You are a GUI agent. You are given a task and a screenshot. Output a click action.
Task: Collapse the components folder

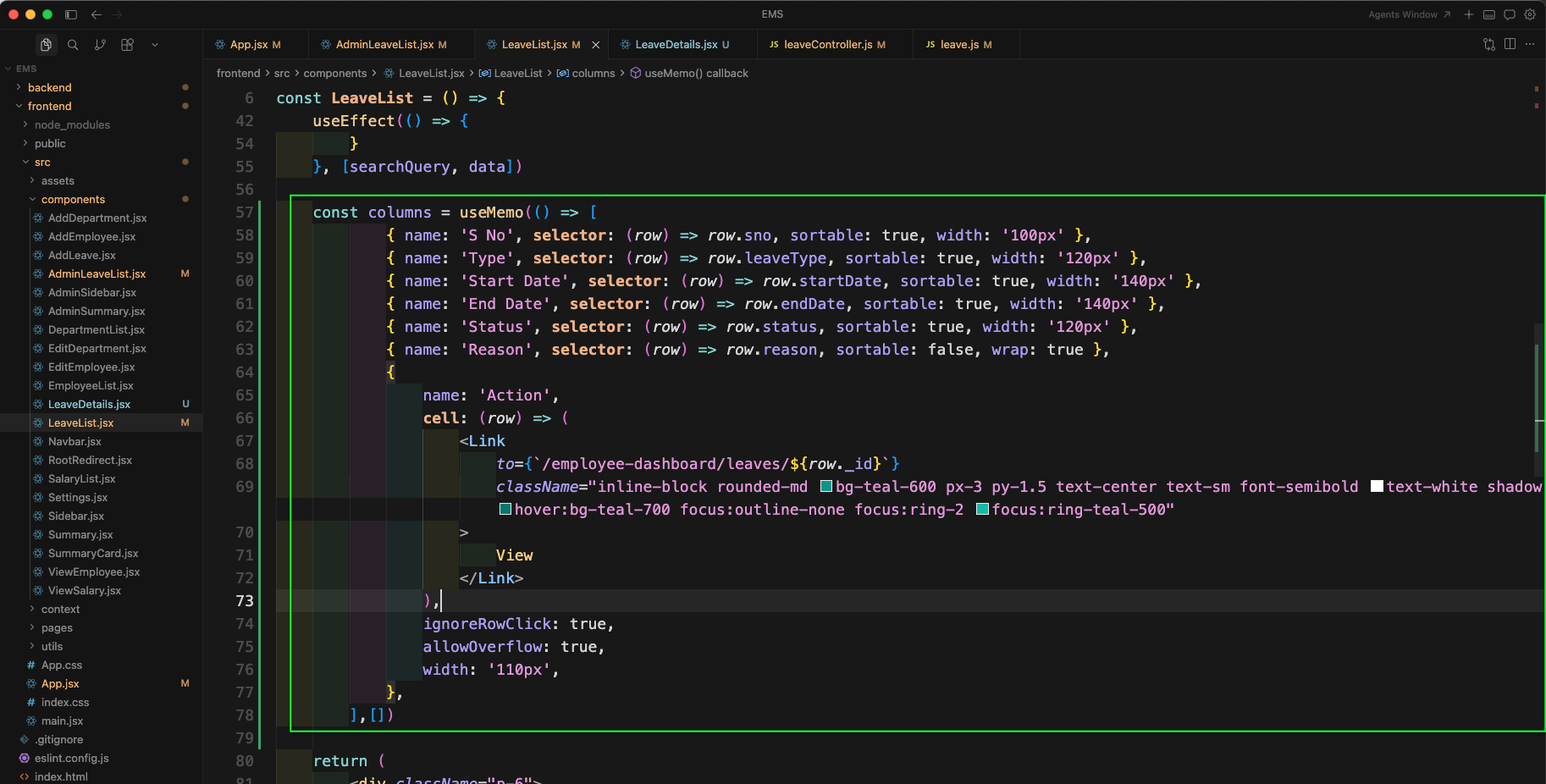click(73, 199)
